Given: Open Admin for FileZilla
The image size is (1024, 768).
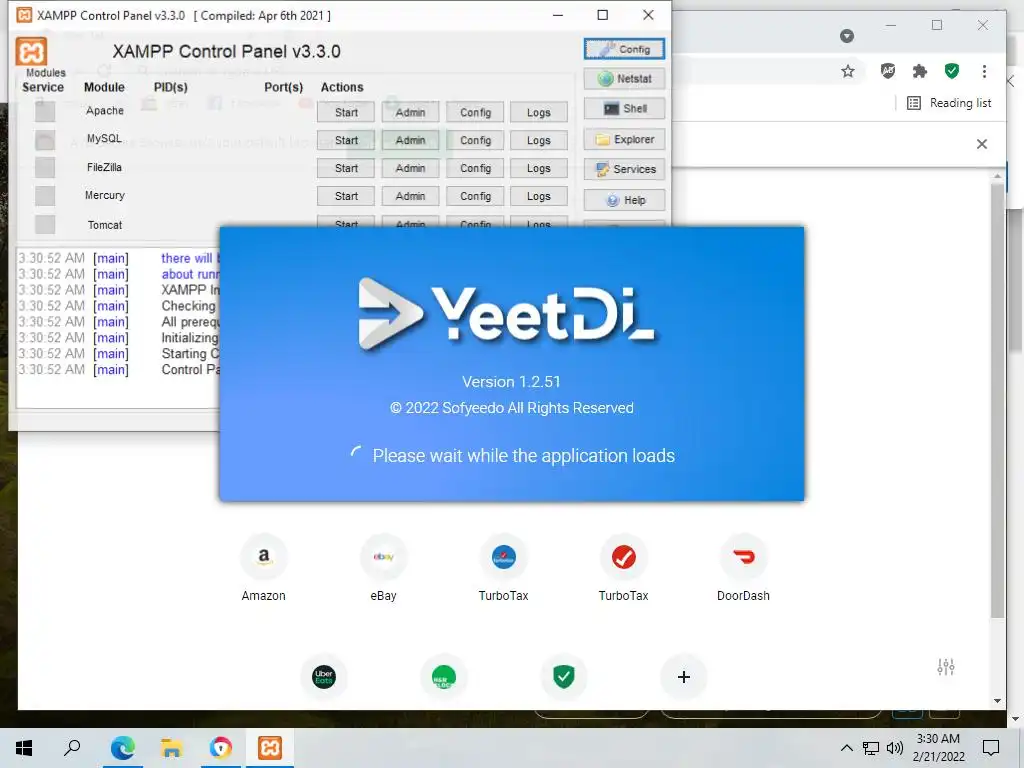Looking at the screenshot, I should click(410, 168).
